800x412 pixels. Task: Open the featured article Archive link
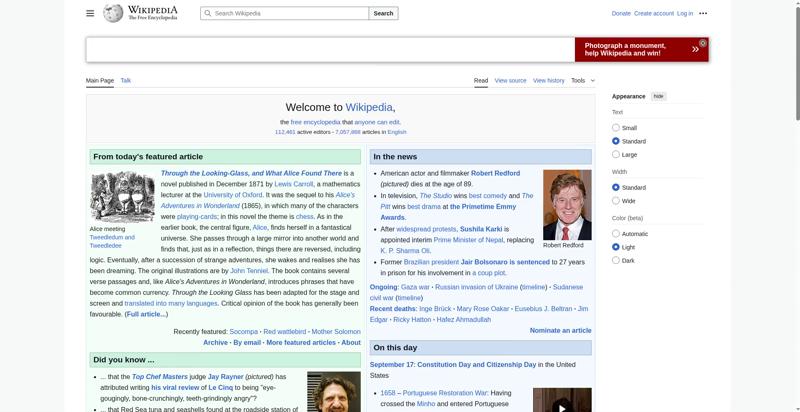(x=215, y=343)
